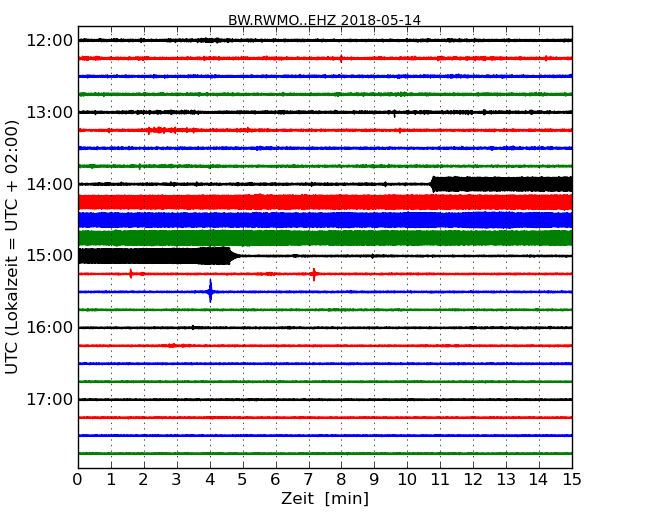Click x-axis tick label 7
The image size is (650, 520).
308,480
